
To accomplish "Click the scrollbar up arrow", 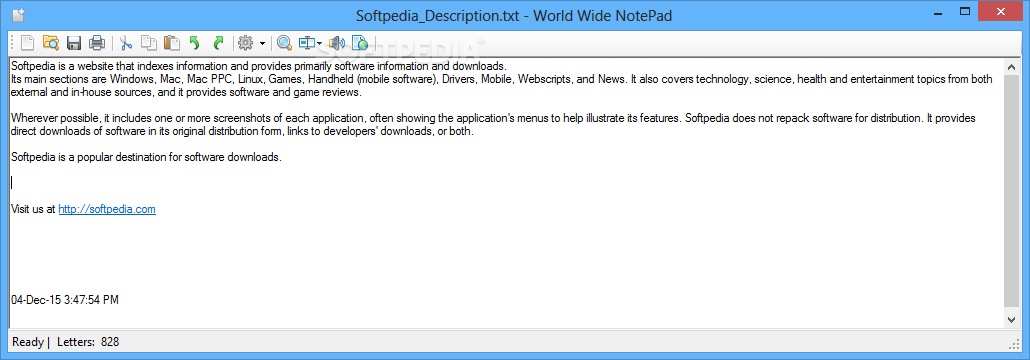I will tap(1011, 67).
